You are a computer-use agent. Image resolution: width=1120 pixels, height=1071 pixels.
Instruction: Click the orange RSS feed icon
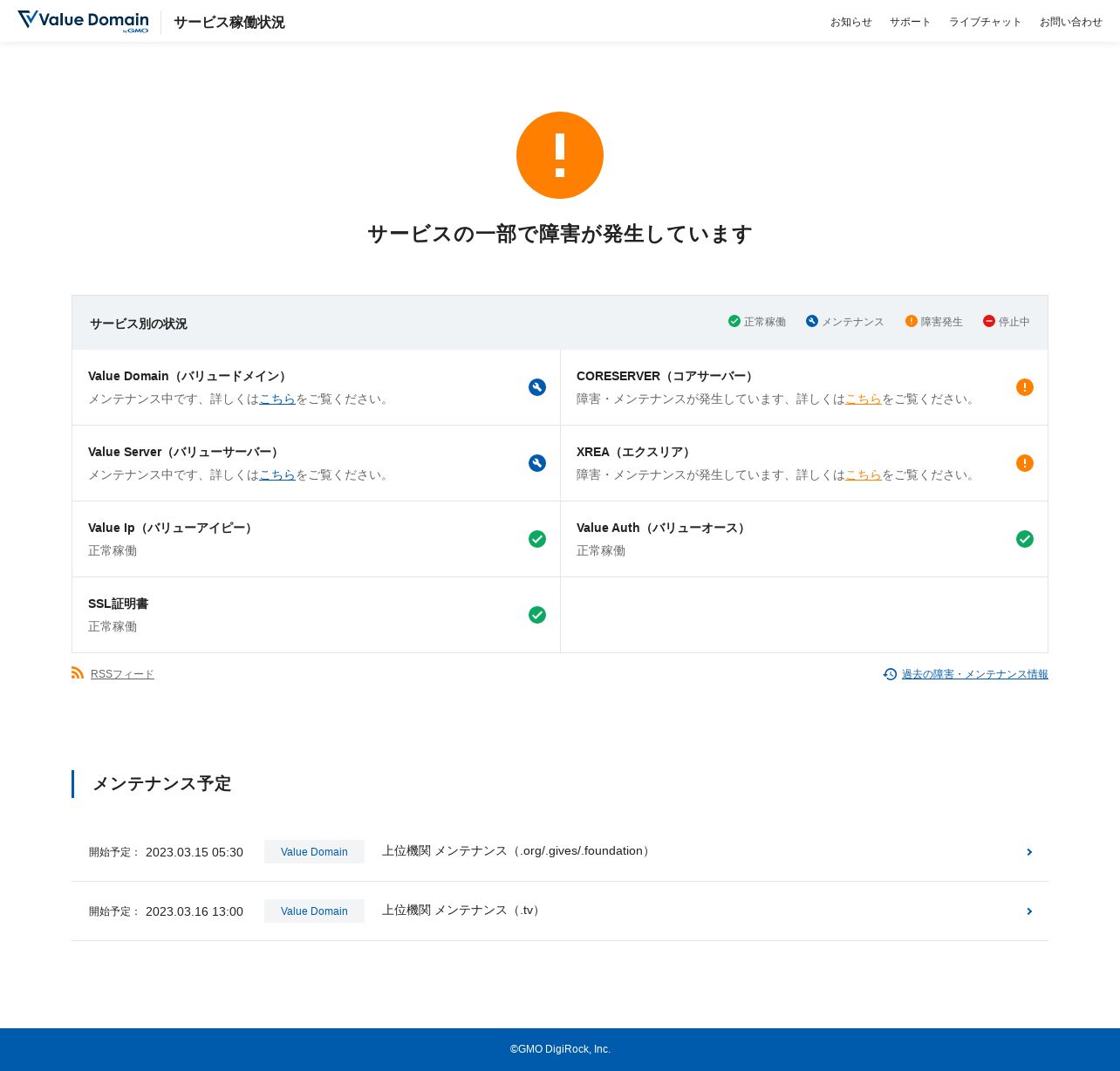[x=78, y=672]
